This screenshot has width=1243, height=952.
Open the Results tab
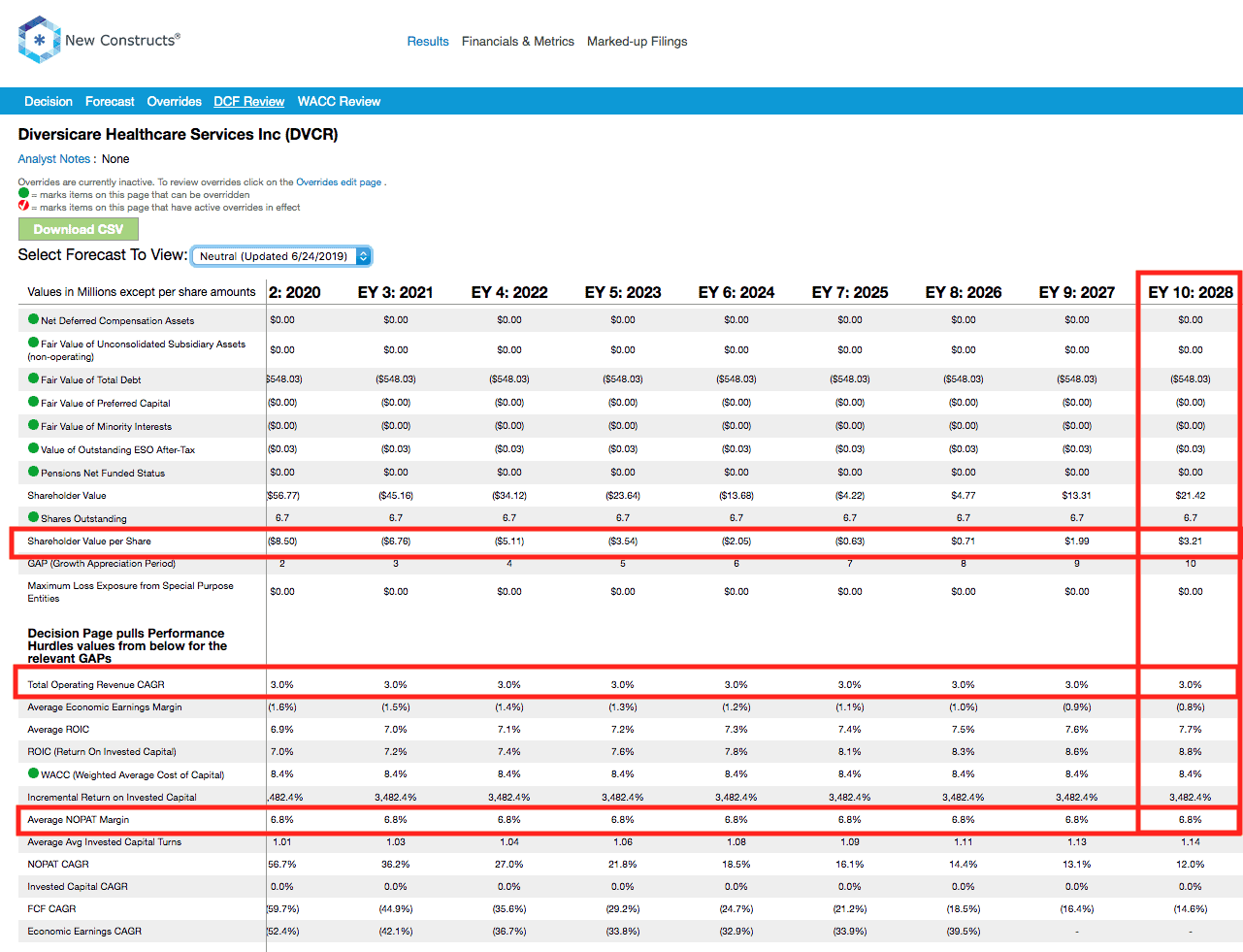[x=428, y=42]
